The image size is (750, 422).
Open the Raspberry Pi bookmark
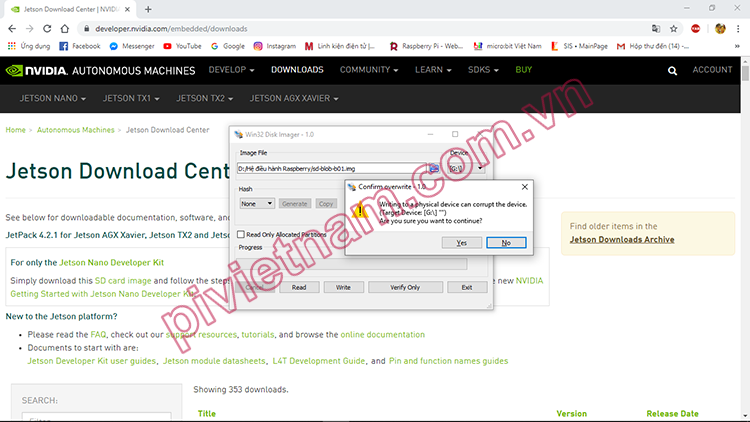(x=426, y=46)
